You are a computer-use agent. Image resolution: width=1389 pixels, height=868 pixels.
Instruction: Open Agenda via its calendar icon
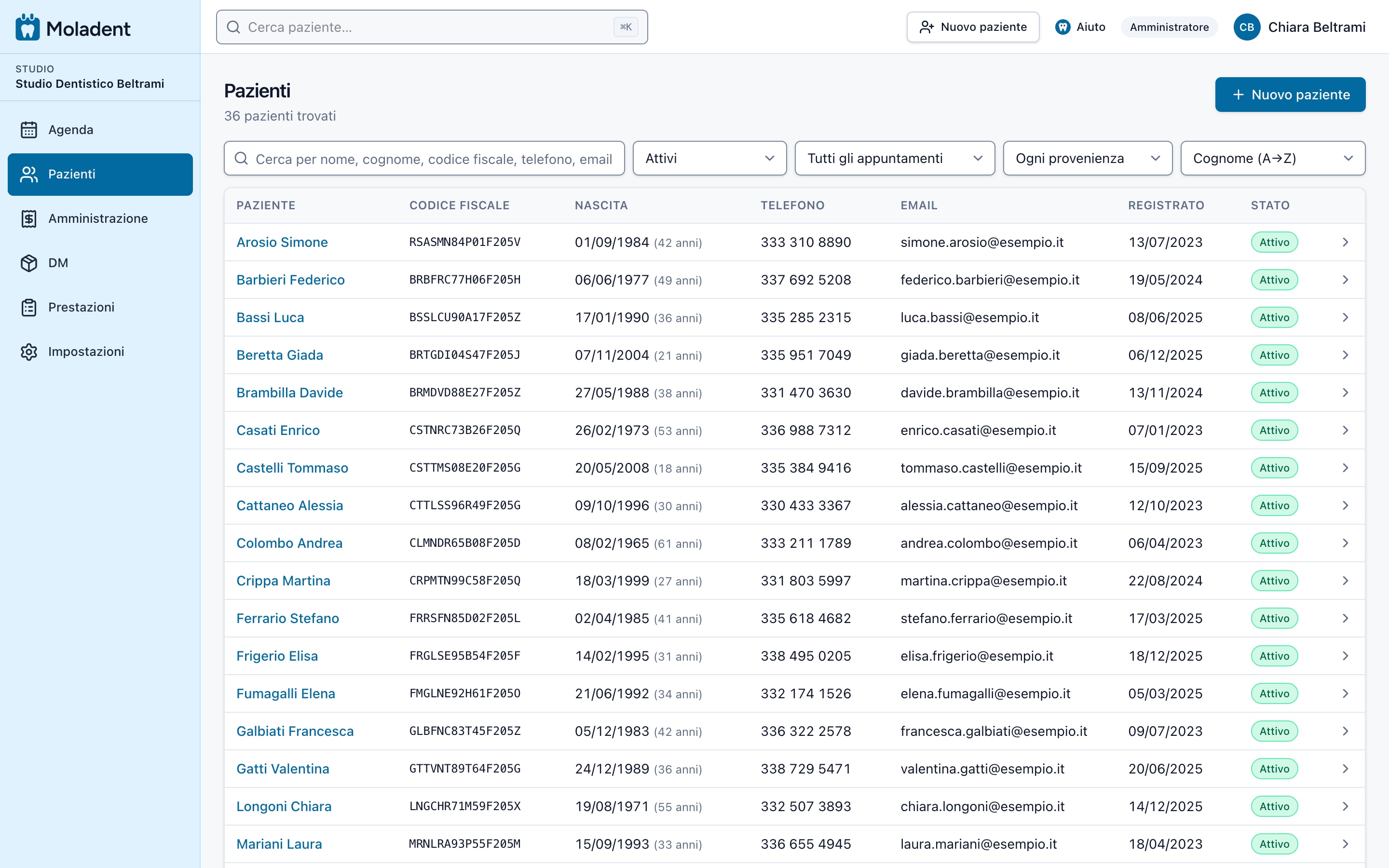[x=29, y=130]
